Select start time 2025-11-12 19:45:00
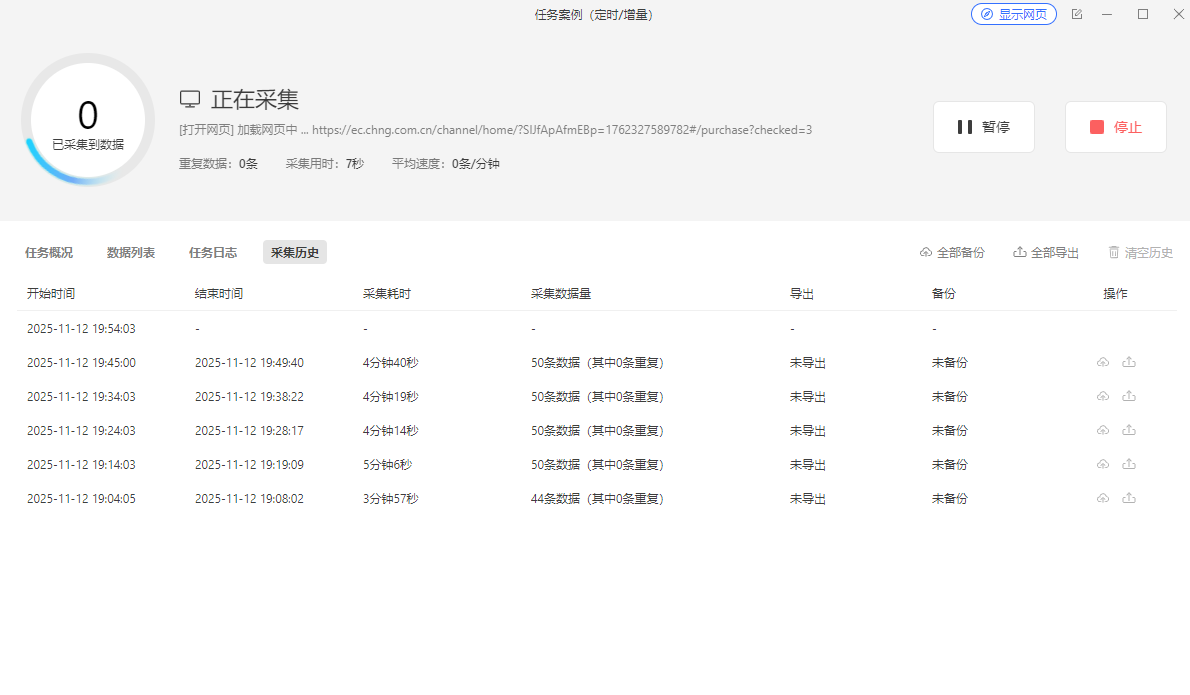1190x695 pixels. (x=81, y=363)
